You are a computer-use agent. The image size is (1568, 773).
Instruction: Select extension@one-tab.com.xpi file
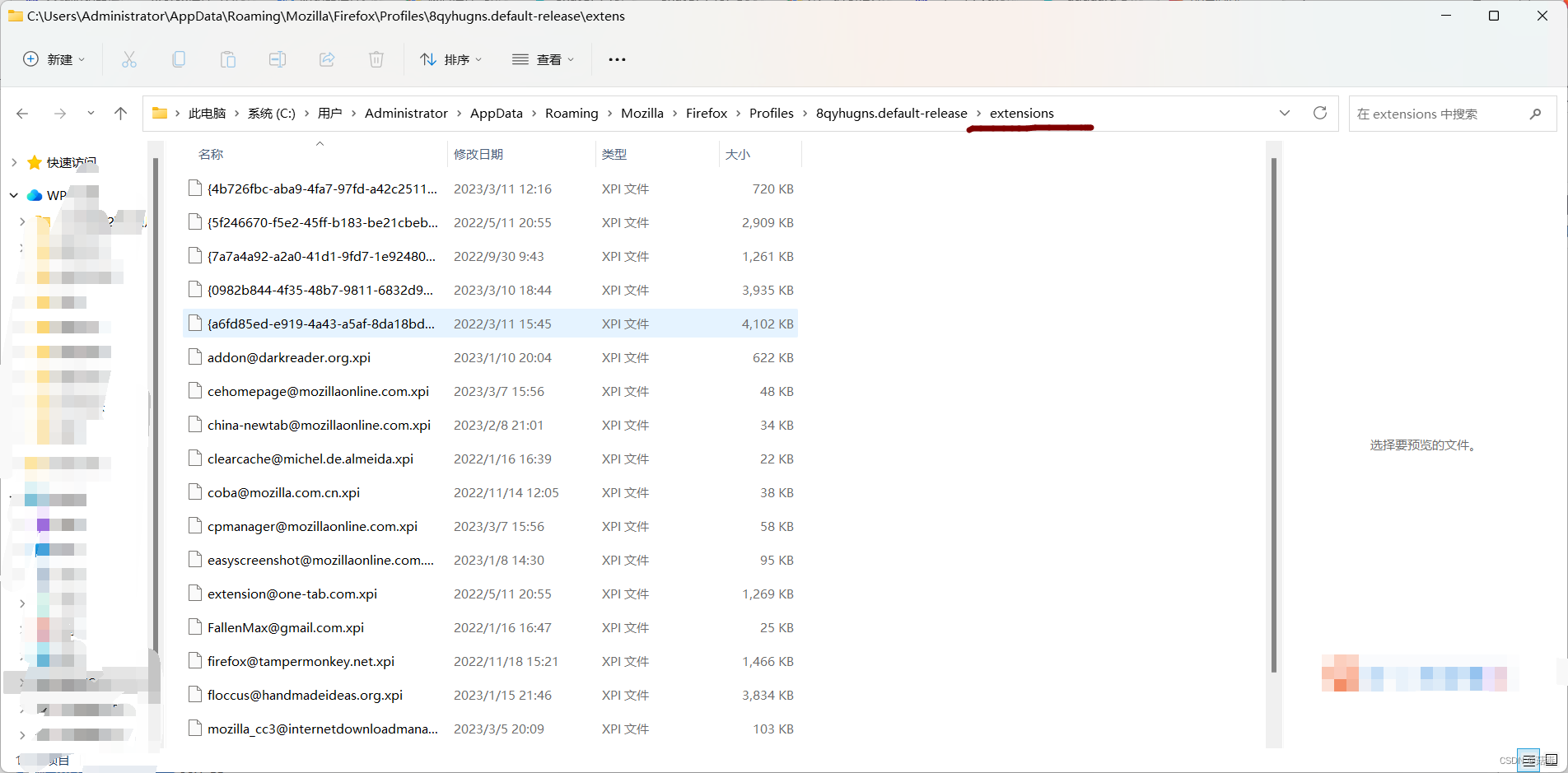coord(490,594)
